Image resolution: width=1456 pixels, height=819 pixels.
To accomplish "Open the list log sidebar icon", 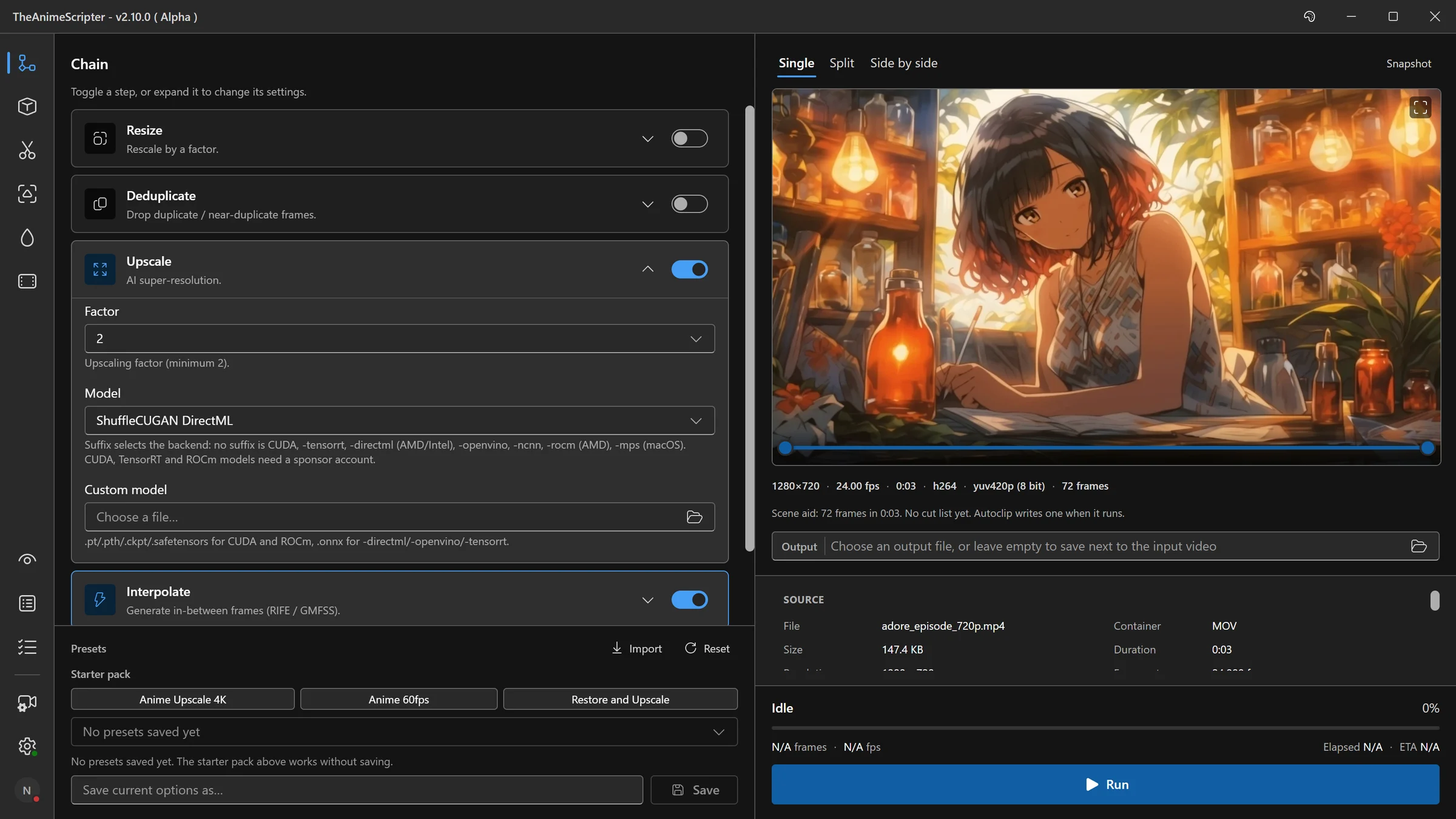I will 27,603.
